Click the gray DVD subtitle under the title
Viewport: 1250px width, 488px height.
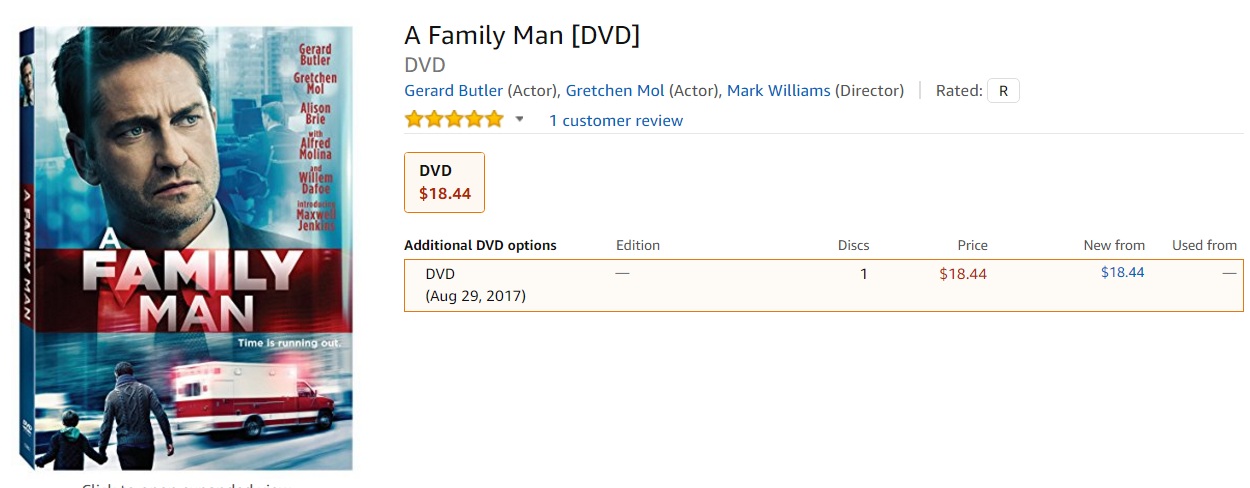point(425,65)
